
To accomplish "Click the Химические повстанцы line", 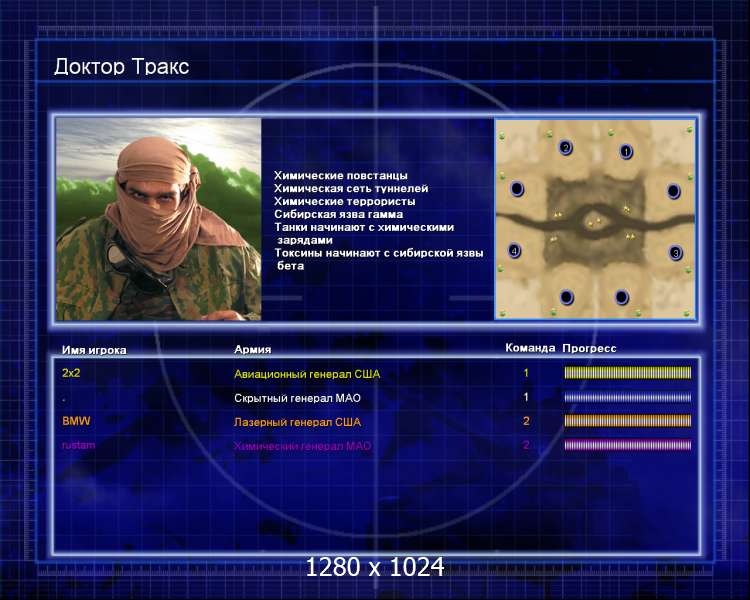I will pos(341,176).
